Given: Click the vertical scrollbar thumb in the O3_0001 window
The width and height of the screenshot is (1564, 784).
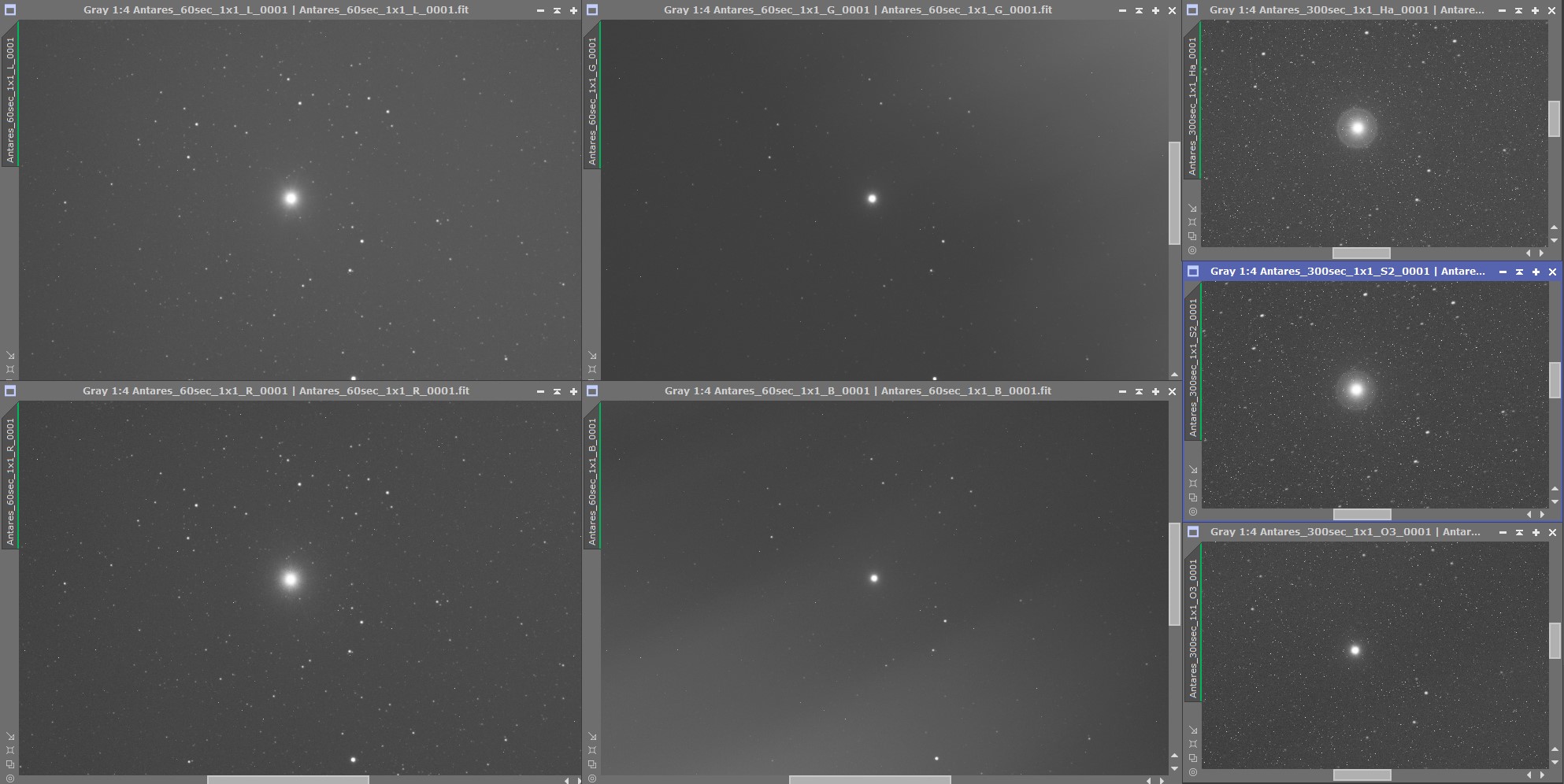Looking at the screenshot, I should point(1555,640).
